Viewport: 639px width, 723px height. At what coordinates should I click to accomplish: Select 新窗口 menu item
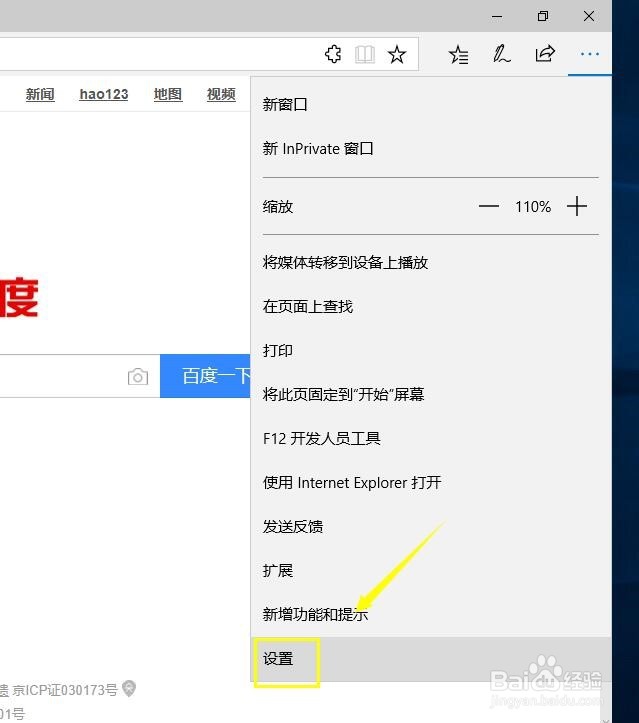tap(431, 105)
